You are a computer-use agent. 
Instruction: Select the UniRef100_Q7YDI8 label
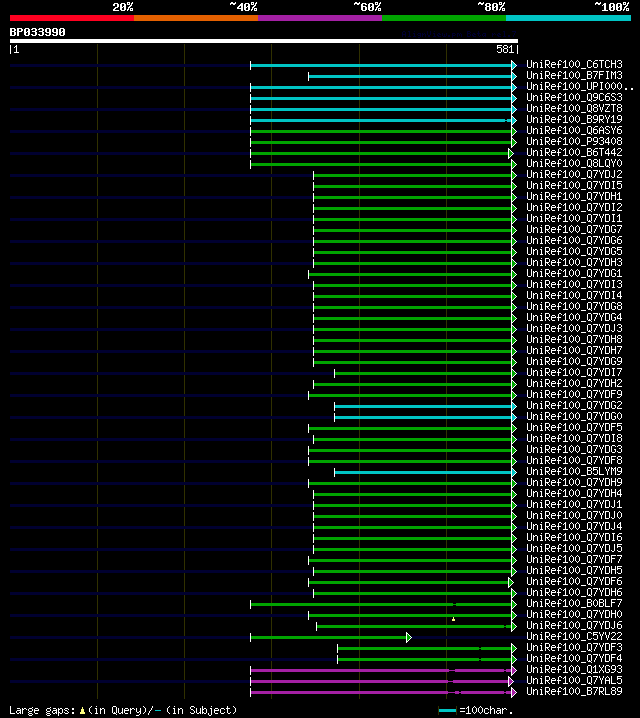[x=574, y=438]
